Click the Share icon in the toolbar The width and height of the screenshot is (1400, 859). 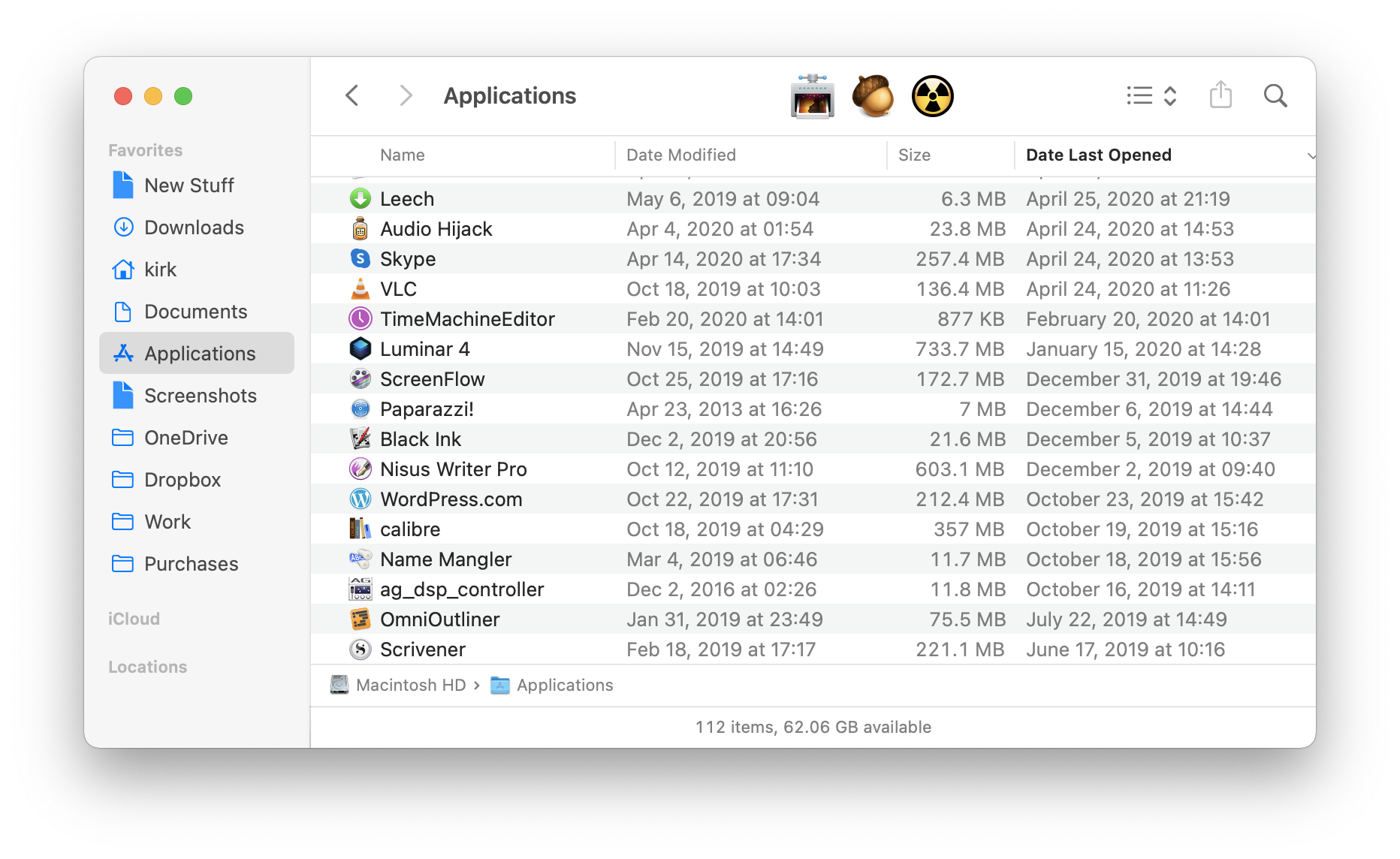(1220, 95)
